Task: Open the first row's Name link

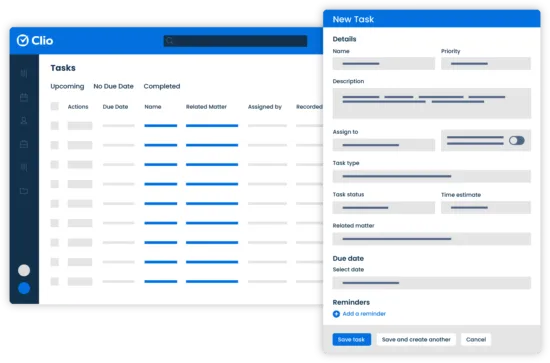Action: pyautogui.click(x=161, y=126)
